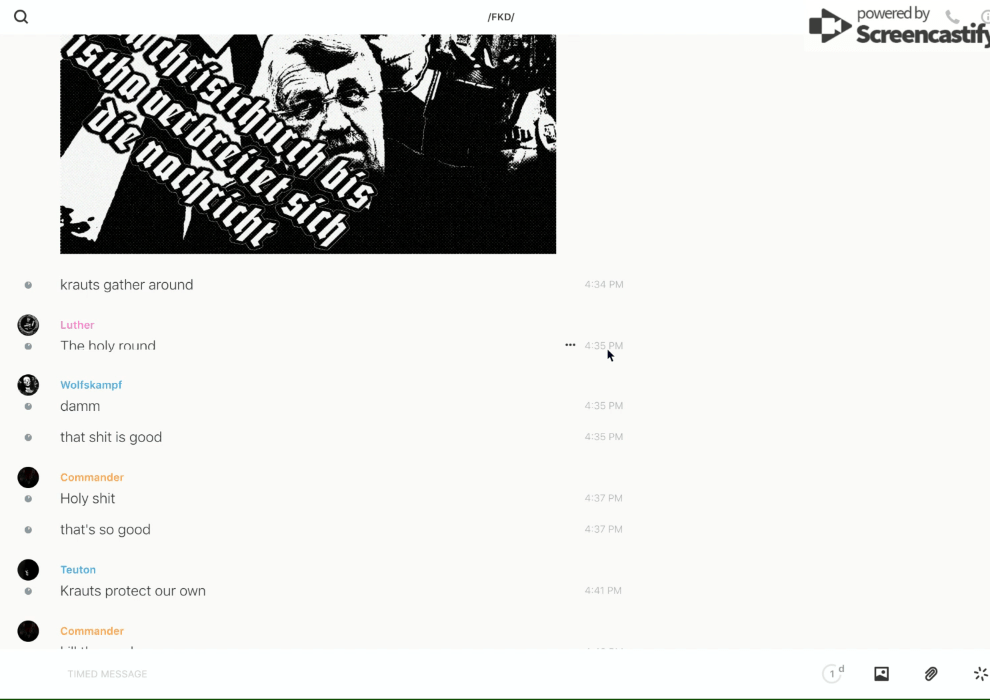
Task: Click the status dot beside "that shit is good"
Action: click(x=28, y=437)
